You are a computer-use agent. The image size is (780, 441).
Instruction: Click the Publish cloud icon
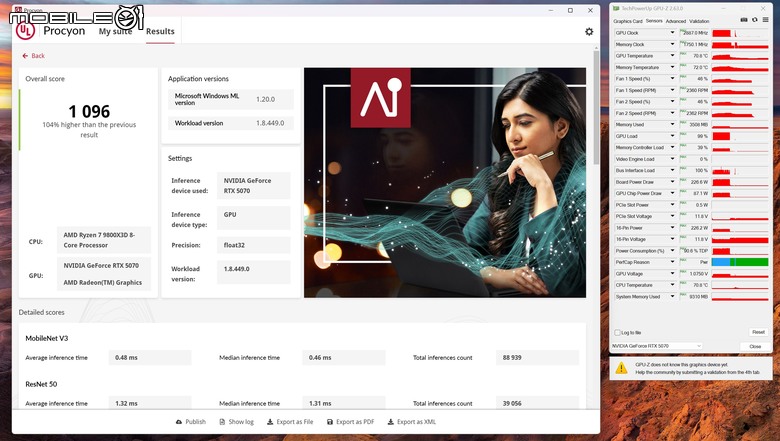pos(179,422)
